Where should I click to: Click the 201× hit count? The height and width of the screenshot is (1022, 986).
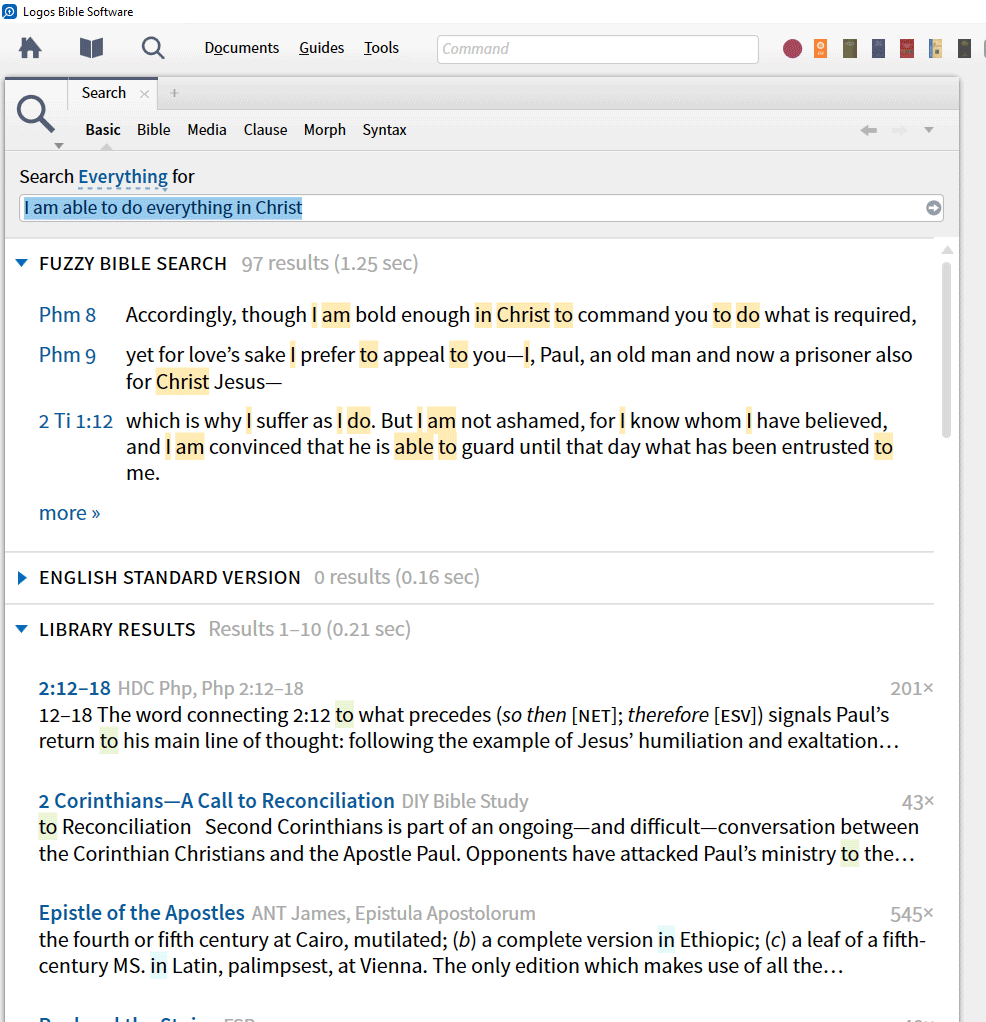[x=912, y=689]
